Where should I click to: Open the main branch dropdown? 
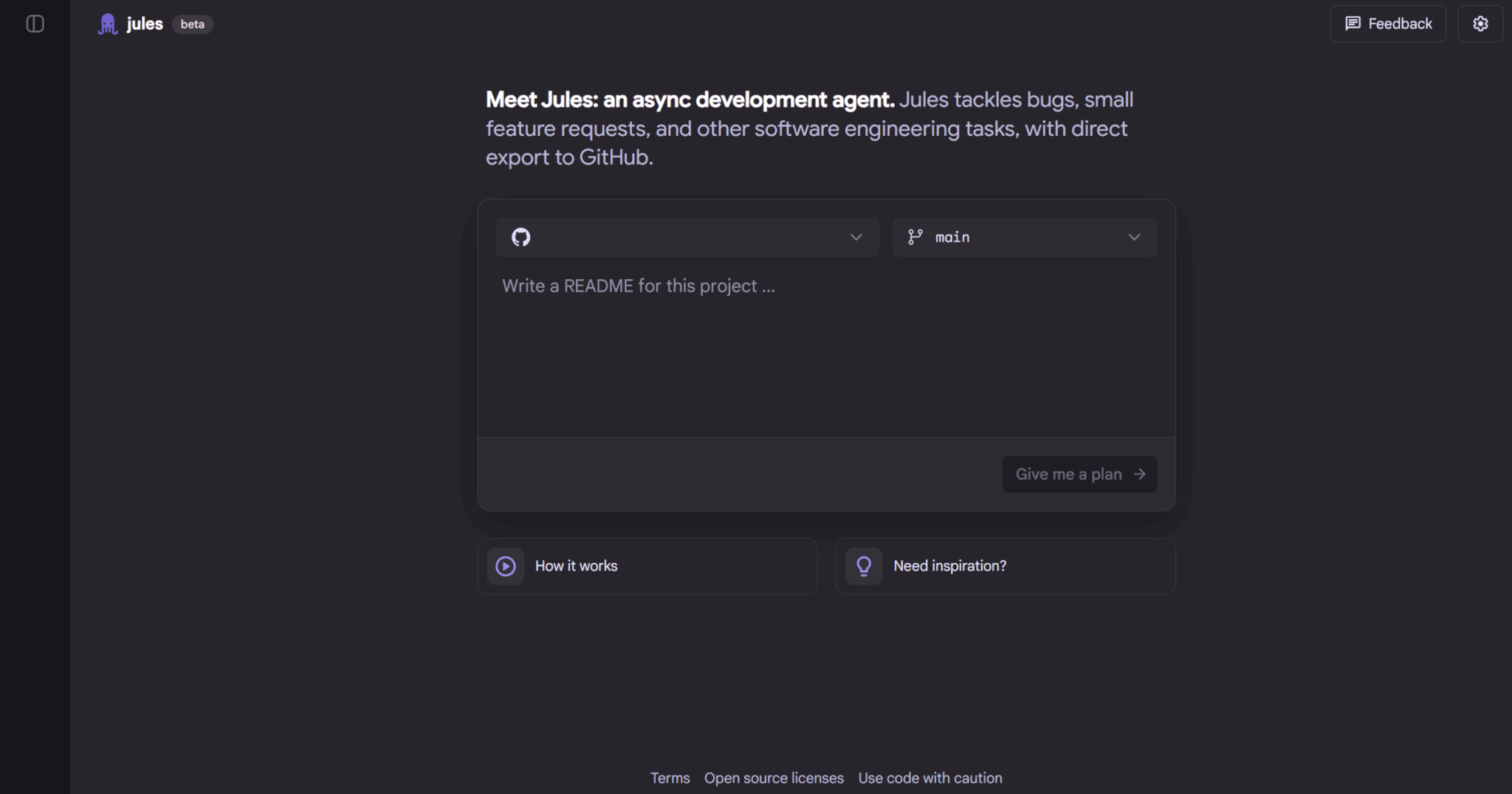[1025, 237]
